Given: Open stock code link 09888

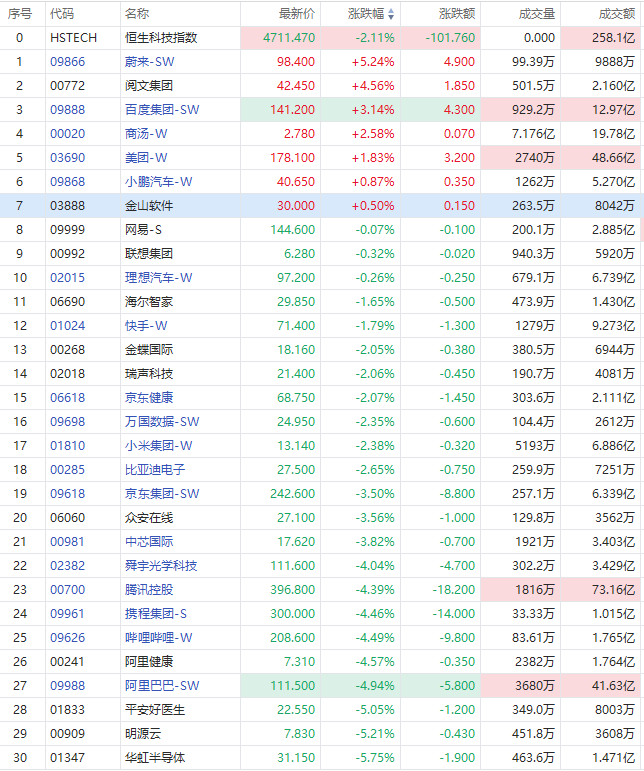Looking at the screenshot, I should coord(67,110).
